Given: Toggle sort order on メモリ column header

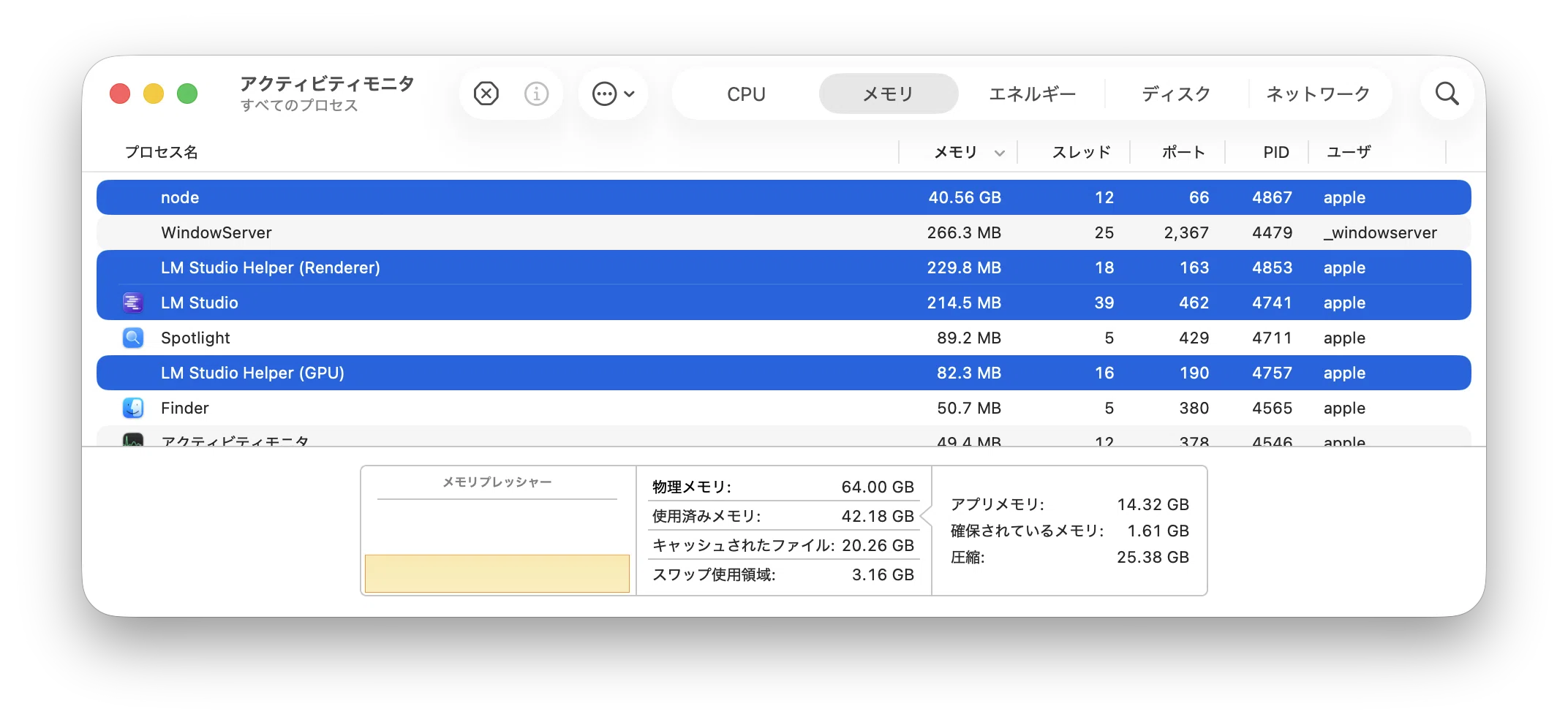Looking at the screenshot, I should pyautogui.click(x=957, y=152).
